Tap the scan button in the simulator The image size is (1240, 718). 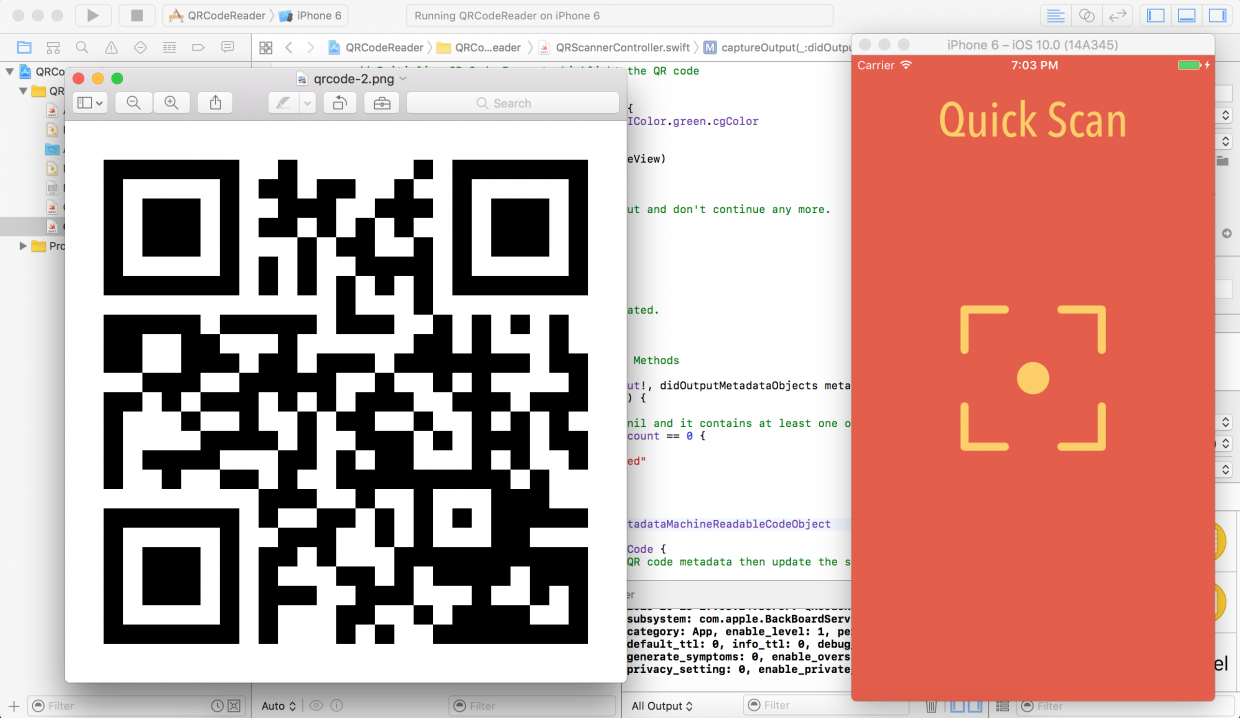pyautogui.click(x=1032, y=378)
